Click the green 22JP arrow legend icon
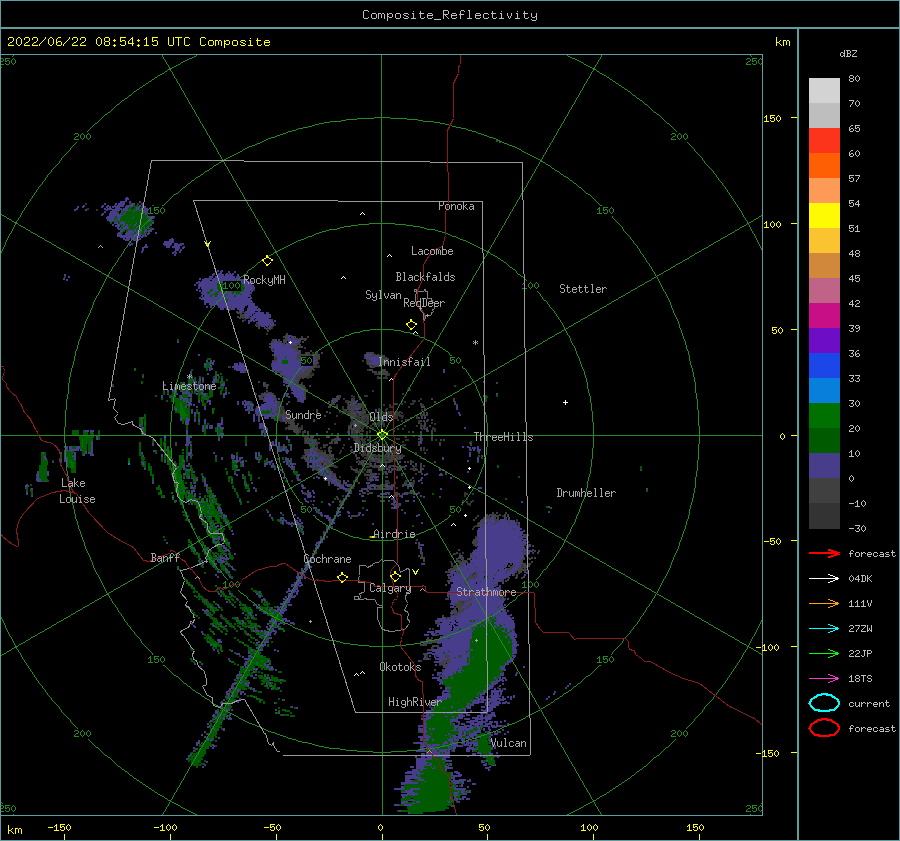Image resolution: width=900 pixels, height=841 pixels. point(824,653)
